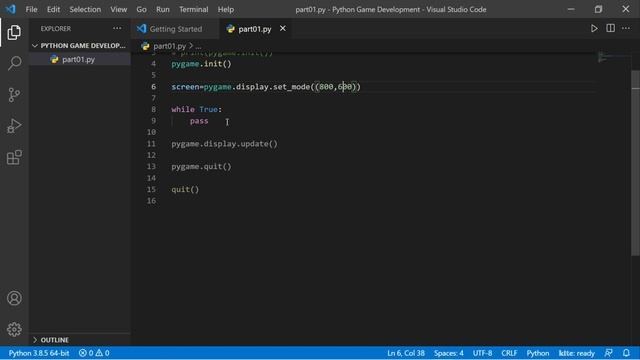The width and height of the screenshot is (640, 360).
Task: Open the Help menu
Action: (226, 9)
